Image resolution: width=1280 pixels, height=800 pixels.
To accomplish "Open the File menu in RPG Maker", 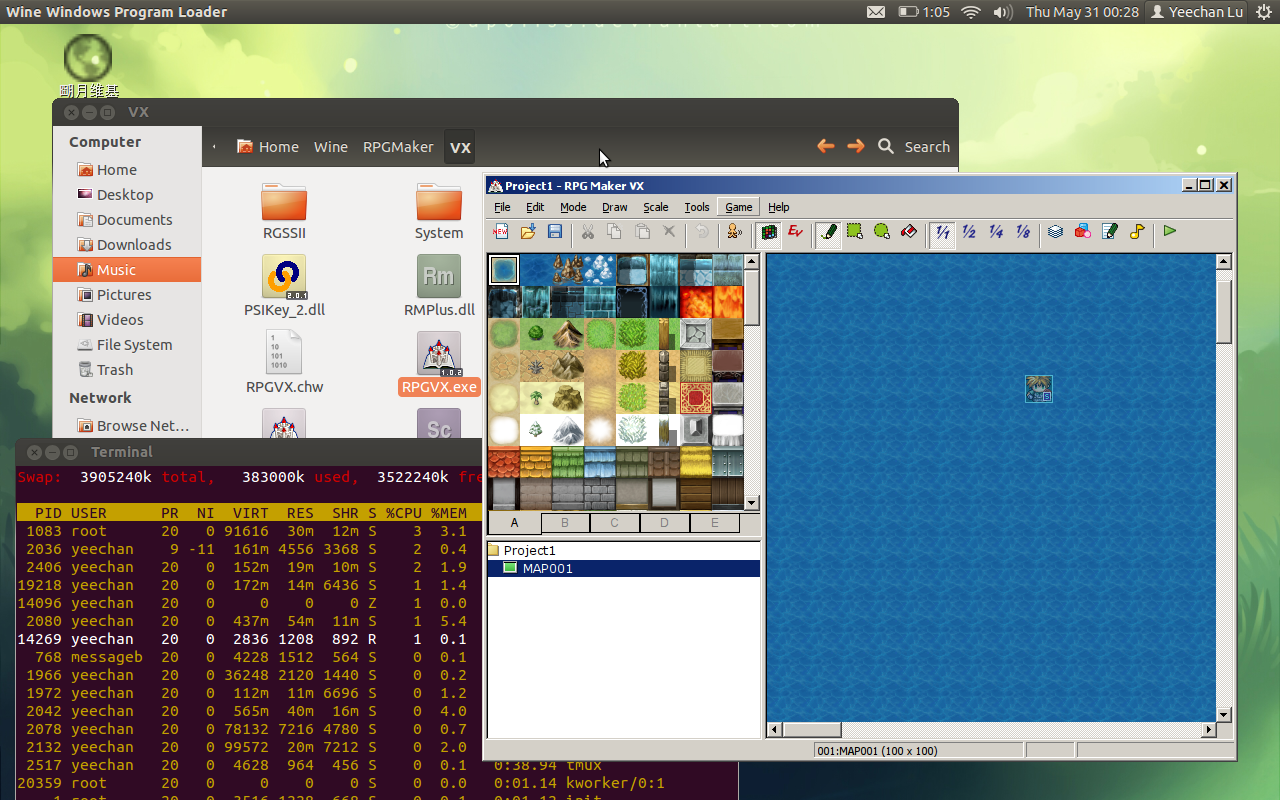I will click(x=502, y=207).
